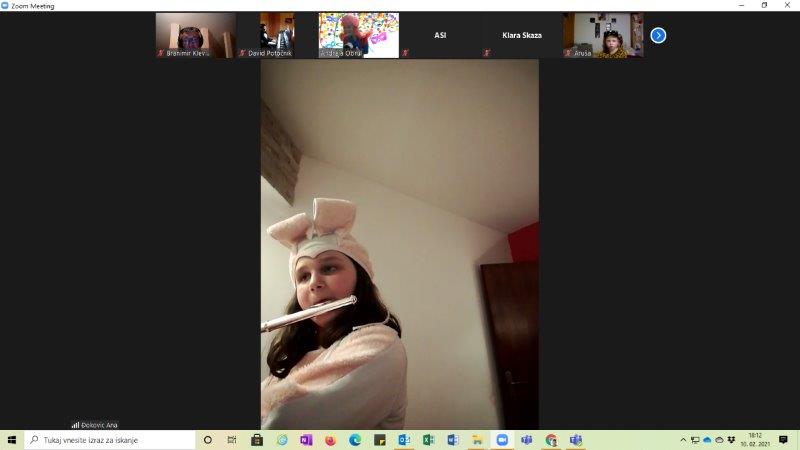Image resolution: width=800 pixels, height=450 pixels.
Task: Select David Potočnik's video thumbnail
Action: tap(277, 35)
